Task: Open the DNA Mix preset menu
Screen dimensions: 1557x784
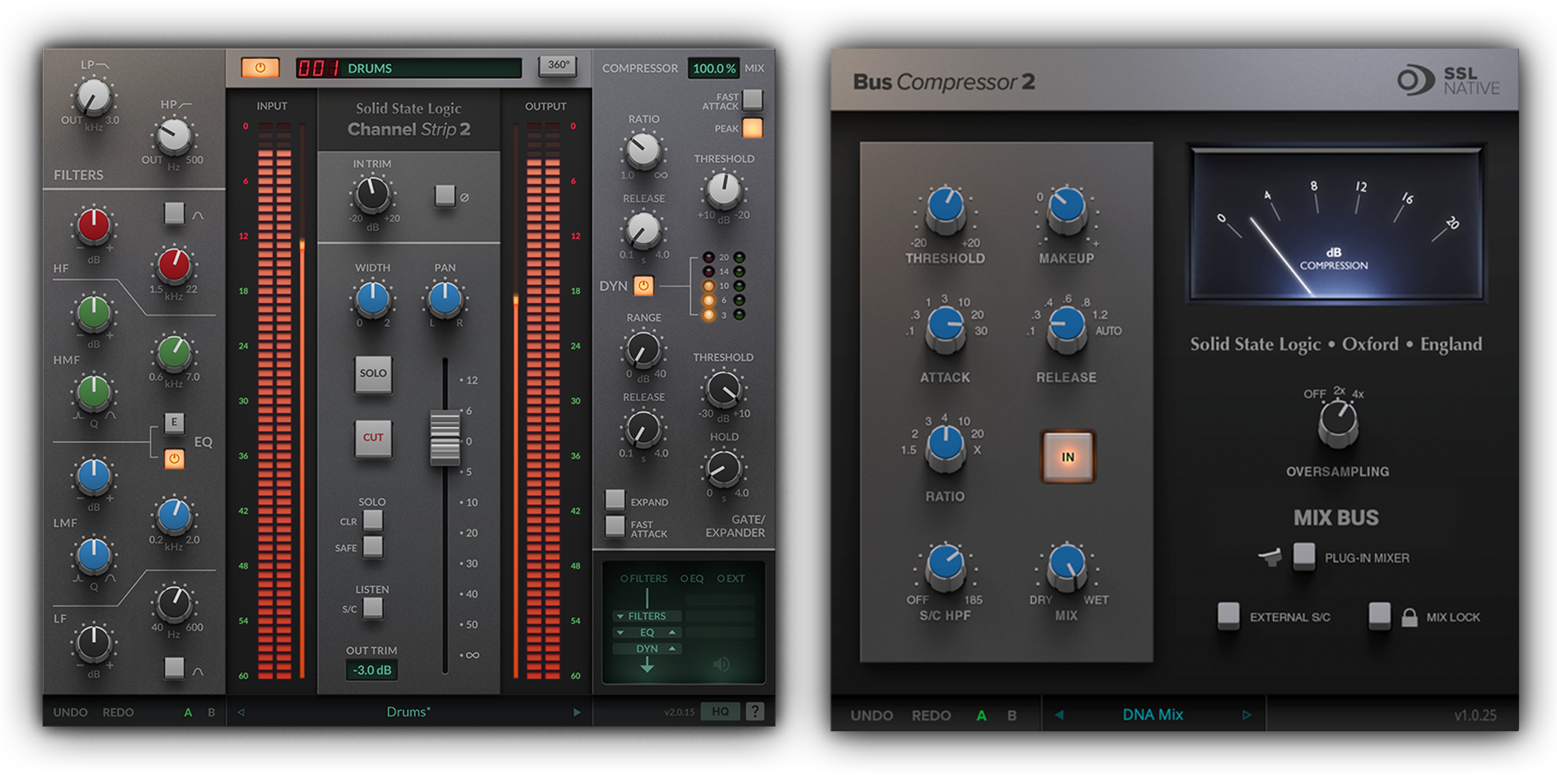Action: point(1153,715)
